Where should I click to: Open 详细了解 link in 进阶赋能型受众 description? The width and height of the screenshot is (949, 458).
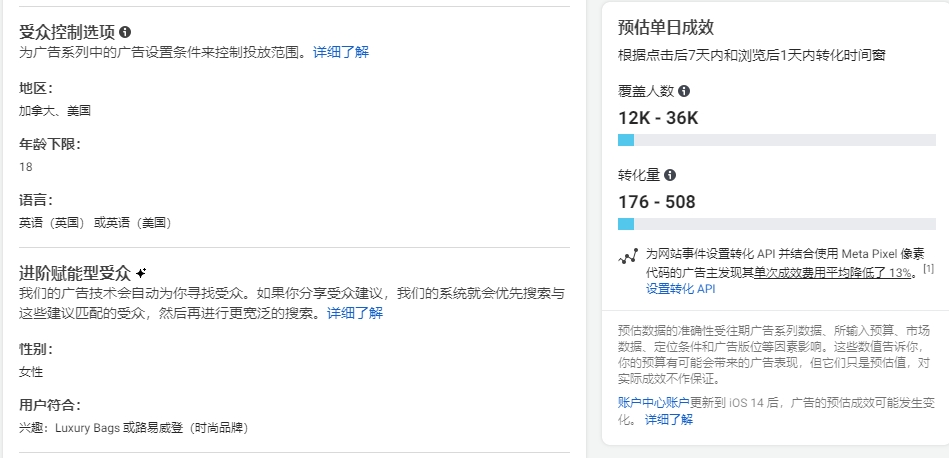[x=355, y=313]
